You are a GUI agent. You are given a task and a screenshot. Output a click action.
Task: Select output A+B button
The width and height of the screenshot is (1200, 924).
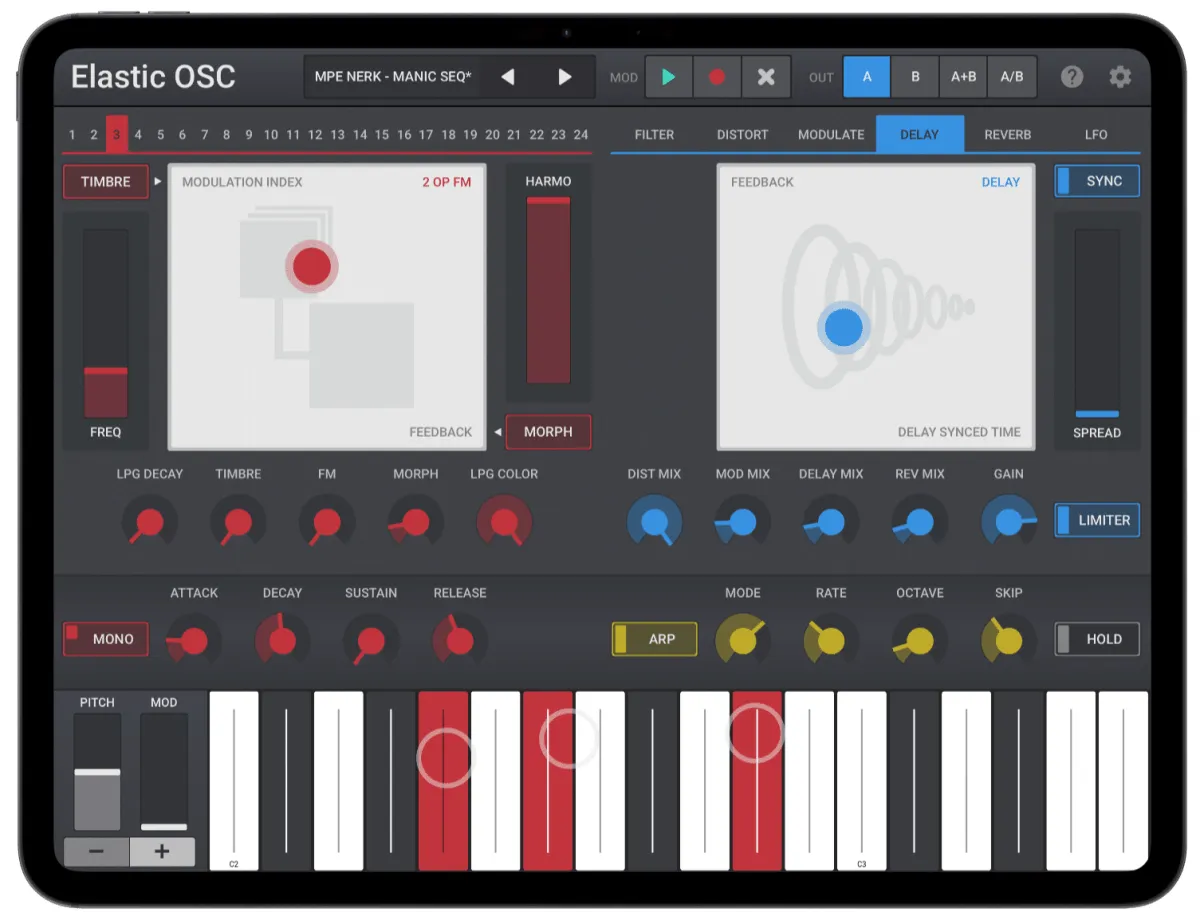pyautogui.click(x=963, y=77)
